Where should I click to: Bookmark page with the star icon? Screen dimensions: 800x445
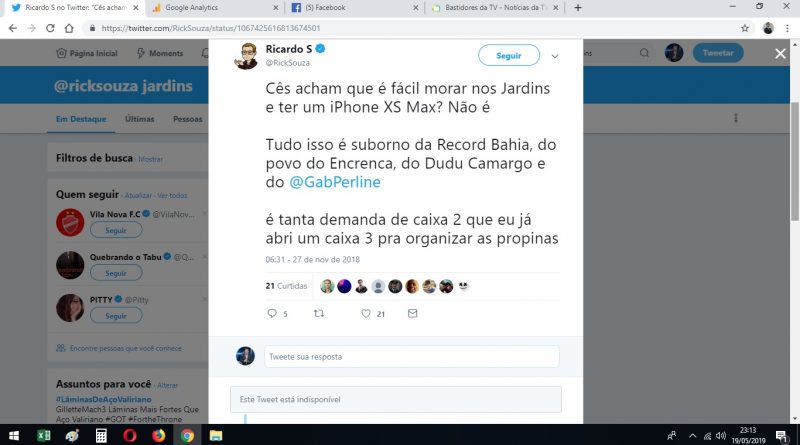tap(745, 28)
